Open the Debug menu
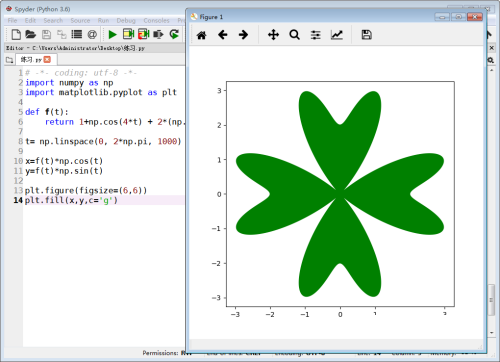This screenshot has width=500, height=362. [x=126, y=21]
